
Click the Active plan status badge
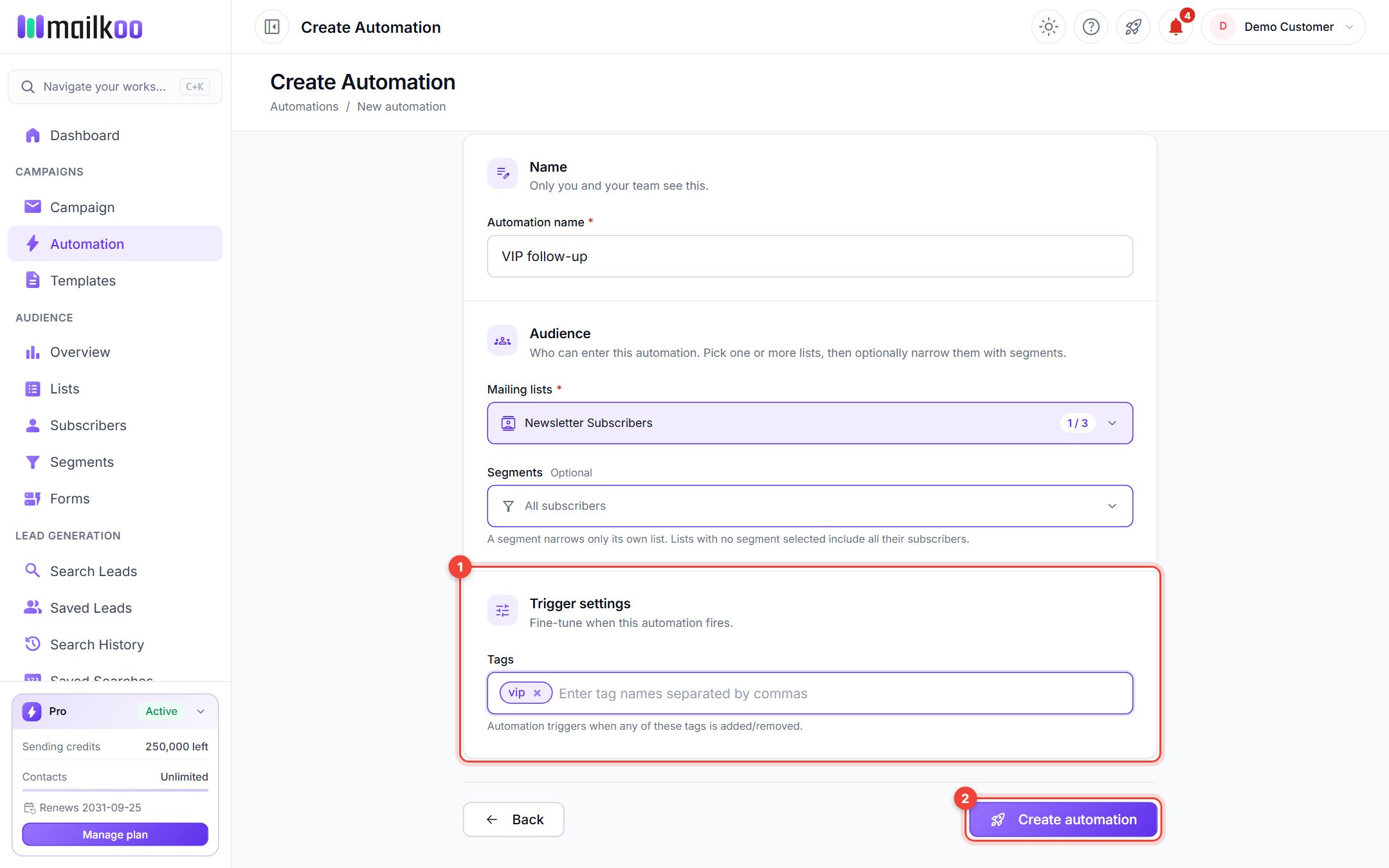[161, 712]
